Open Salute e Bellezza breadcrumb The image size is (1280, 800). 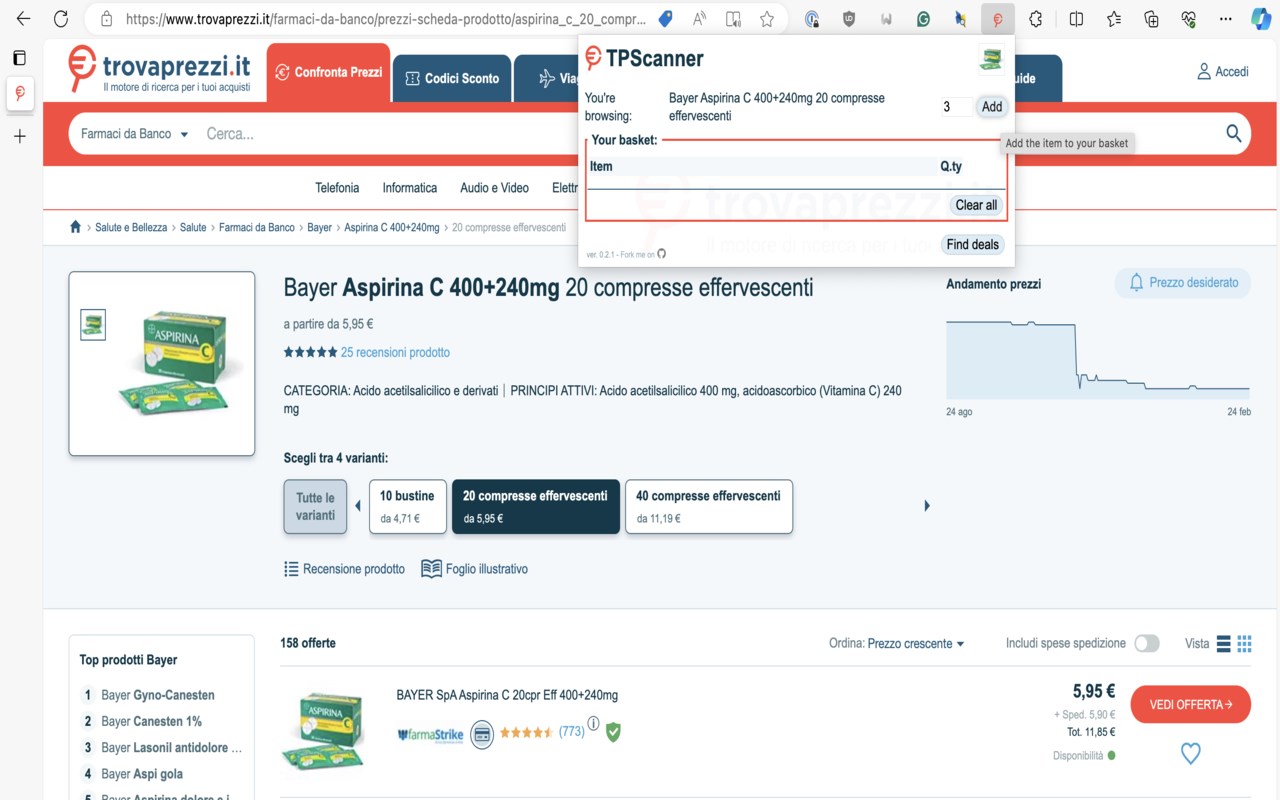pos(131,228)
